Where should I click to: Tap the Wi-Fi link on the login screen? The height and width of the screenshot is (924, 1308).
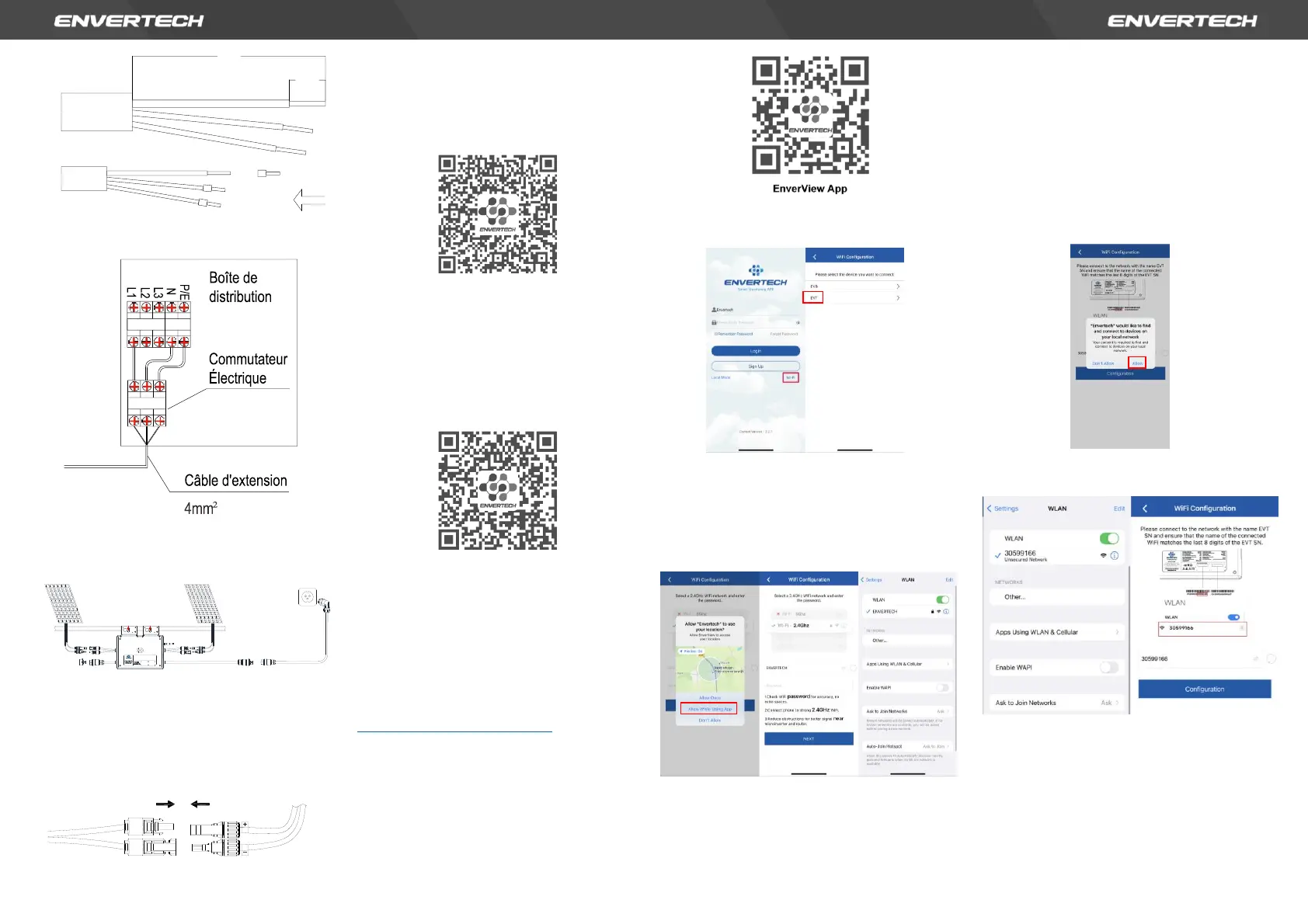point(791,378)
